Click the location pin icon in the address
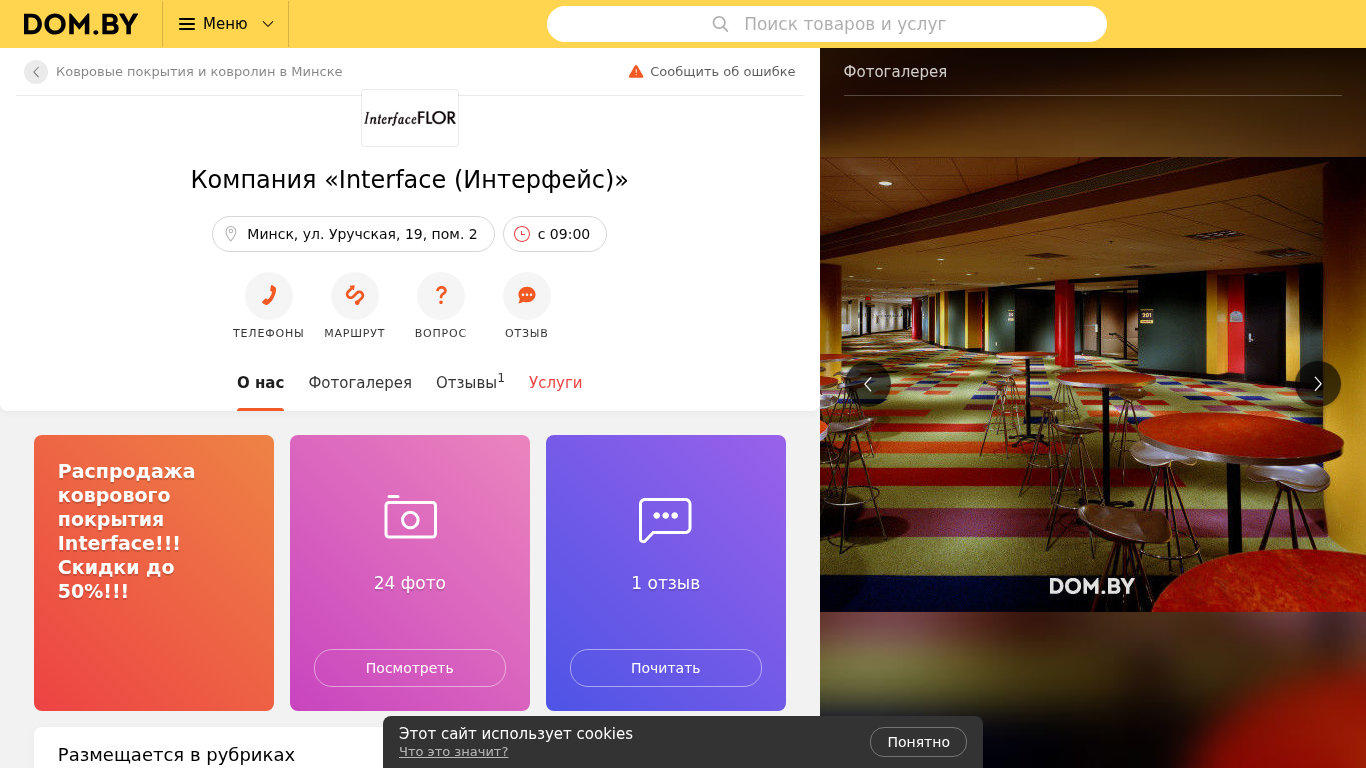The image size is (1366, 768). click(230, 234)
